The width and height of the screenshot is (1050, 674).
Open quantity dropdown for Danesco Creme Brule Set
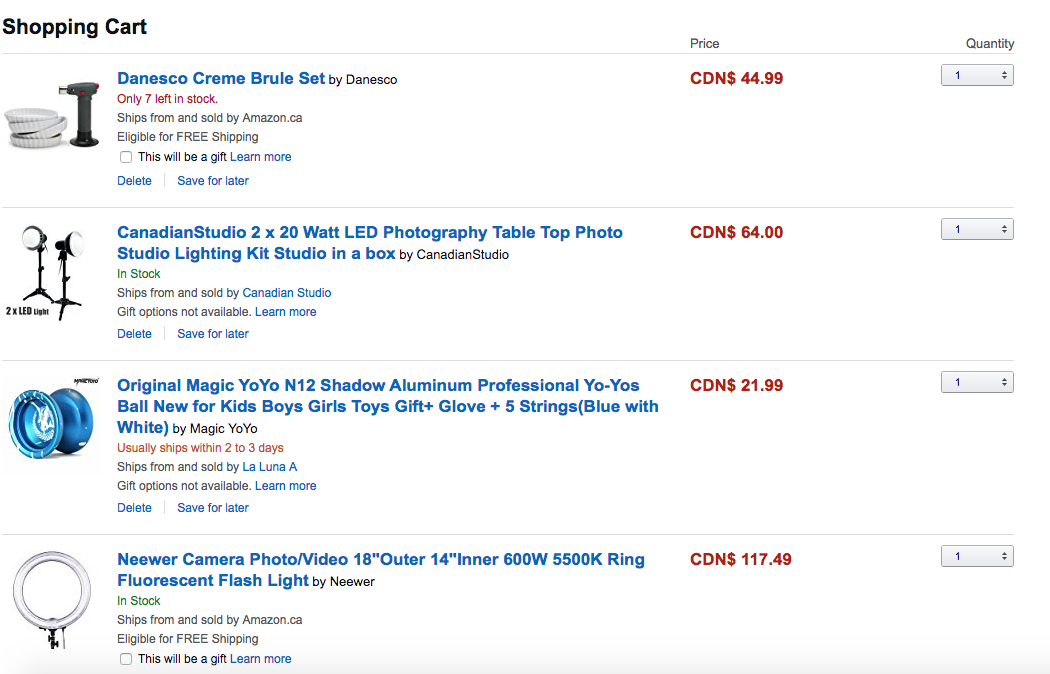[x=977, y=76]
